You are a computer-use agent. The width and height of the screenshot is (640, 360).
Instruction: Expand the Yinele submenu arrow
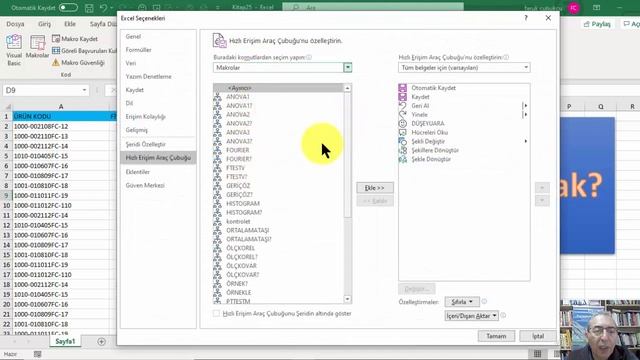tap(526, 115)
